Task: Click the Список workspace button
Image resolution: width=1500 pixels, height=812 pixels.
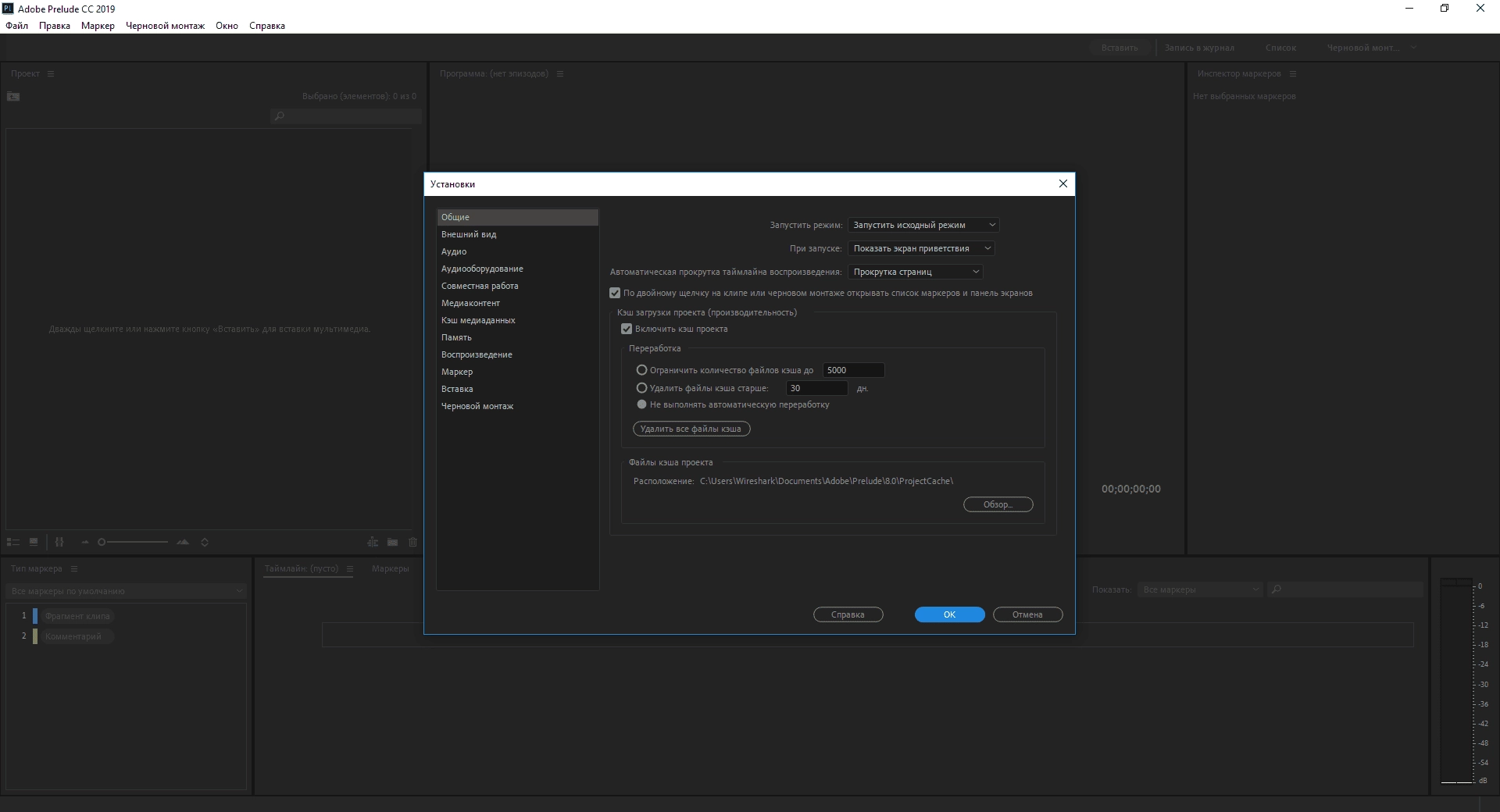Action: point(1280,48)
